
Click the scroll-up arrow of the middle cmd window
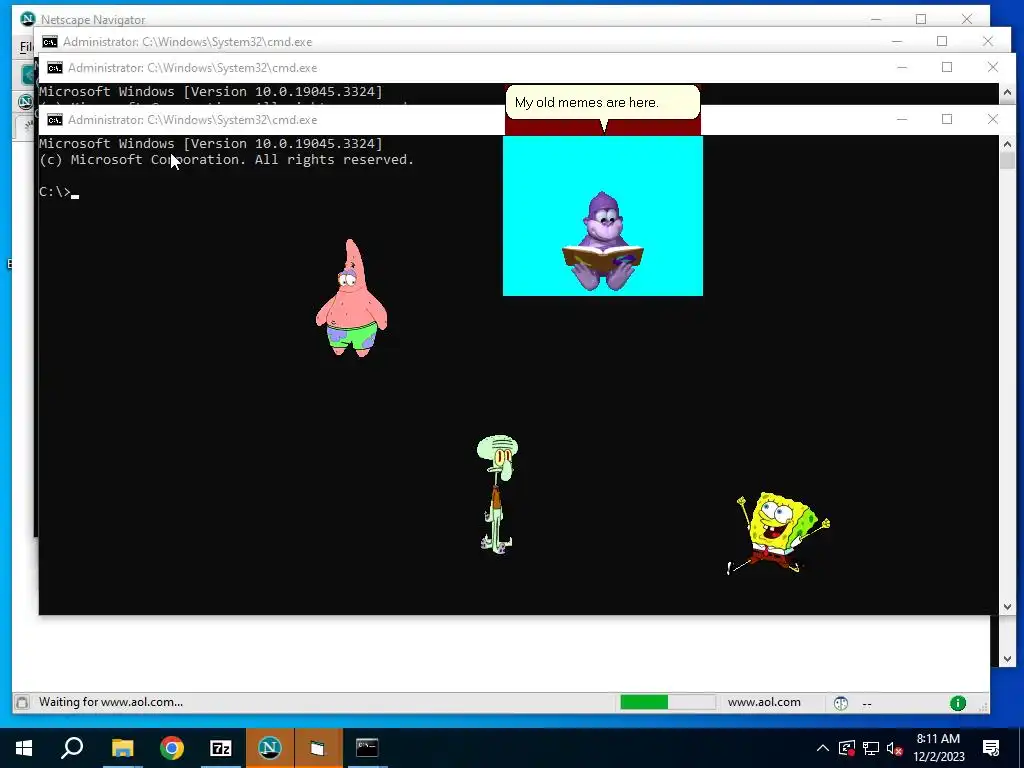click(1007, 92)
